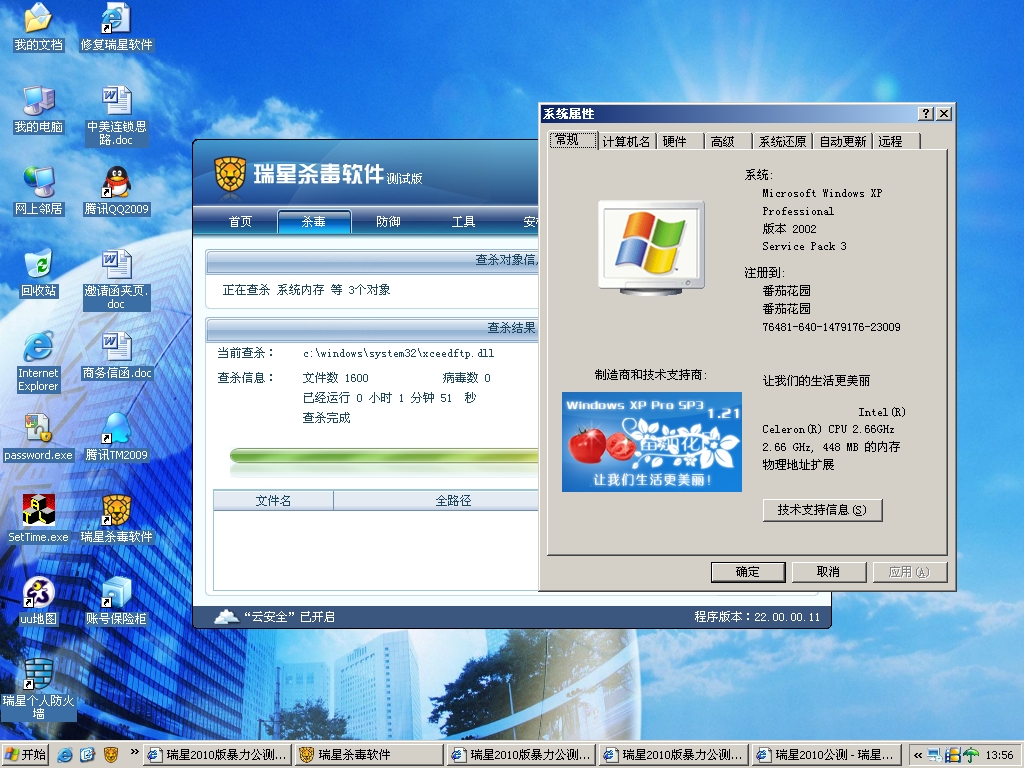
Task: Open the 开始 start menu
Action: (25, 755)
